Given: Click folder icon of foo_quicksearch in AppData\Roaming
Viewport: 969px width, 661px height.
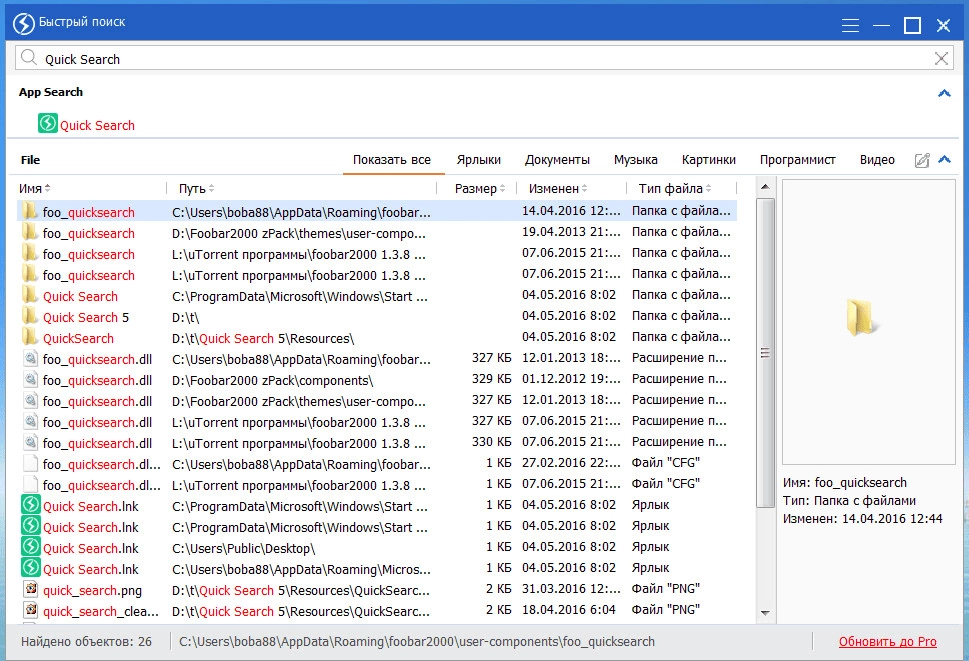Looking at the screenshot, I should pyautogui.click(x=29, y=211).
